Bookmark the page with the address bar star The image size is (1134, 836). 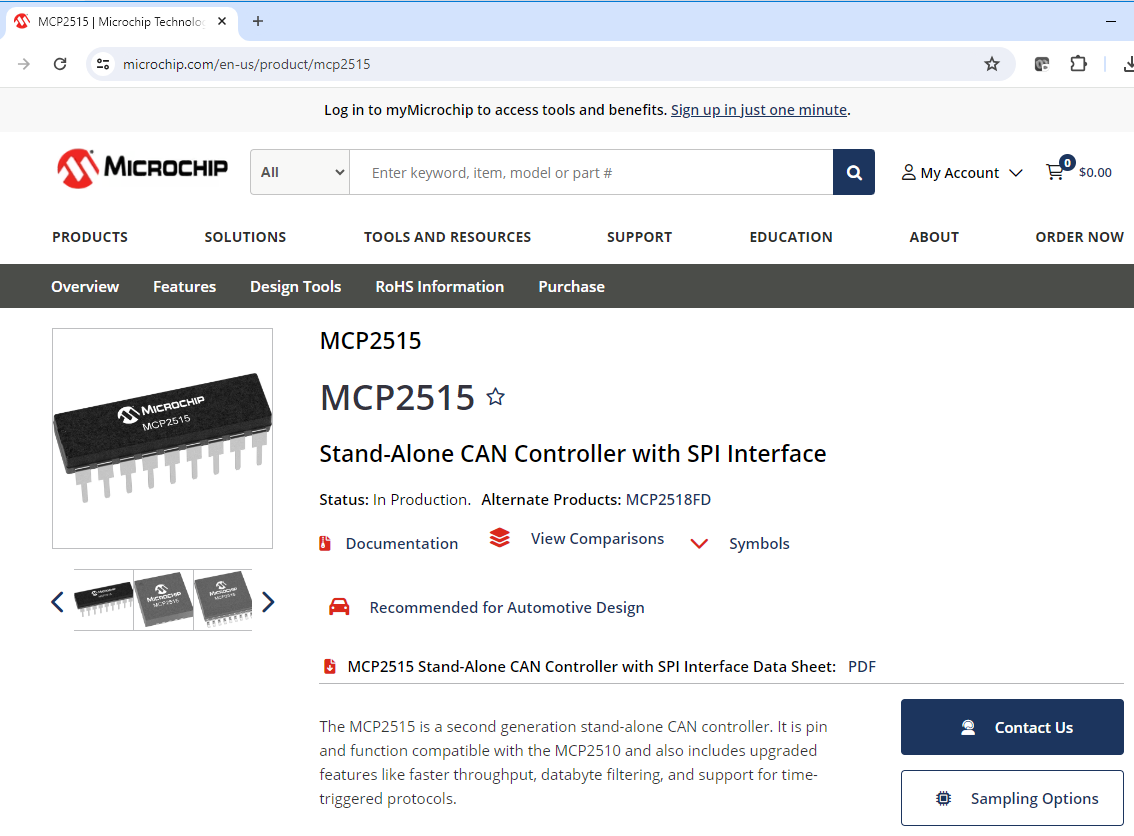click(991, 63)
